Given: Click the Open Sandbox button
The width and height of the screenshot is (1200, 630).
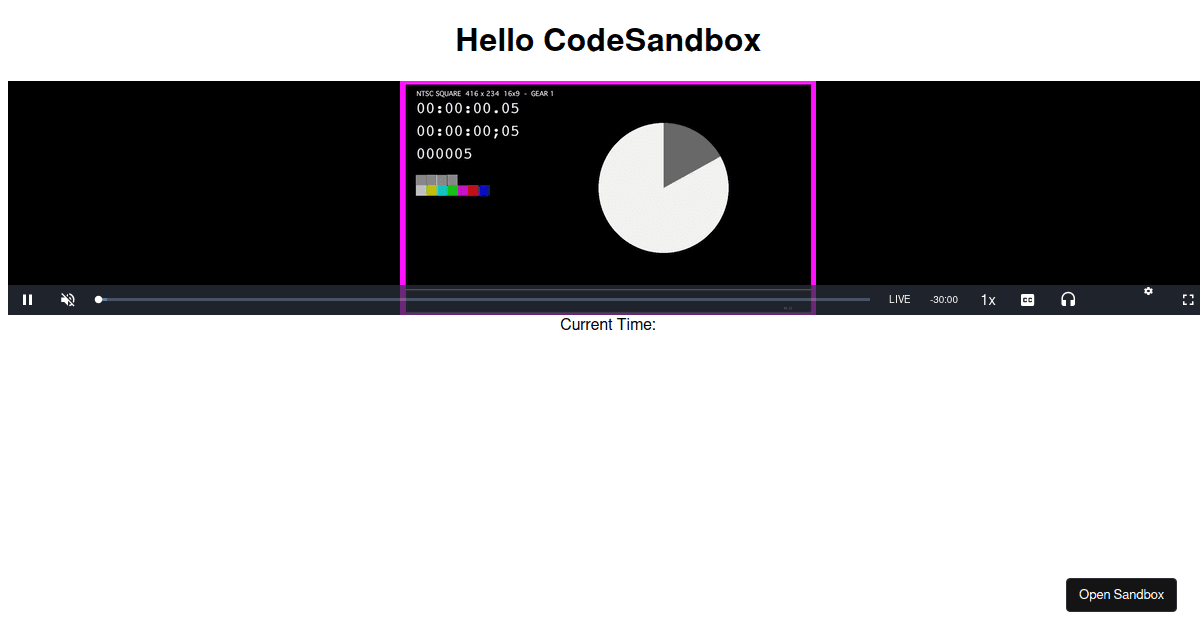Looking at the screenshot, I should [1121, 594].
